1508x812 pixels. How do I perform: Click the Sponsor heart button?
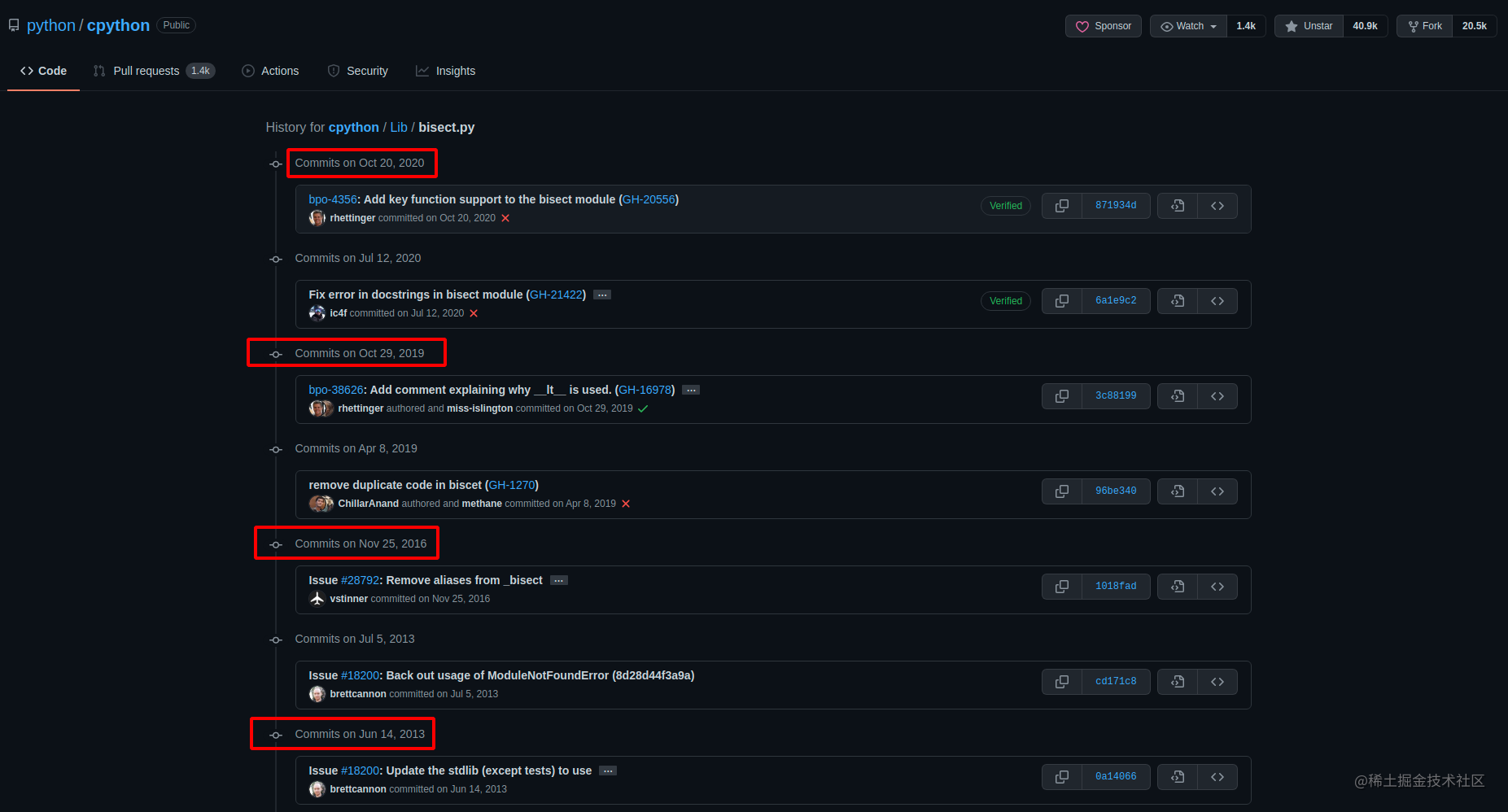(x=1104, y=26)
